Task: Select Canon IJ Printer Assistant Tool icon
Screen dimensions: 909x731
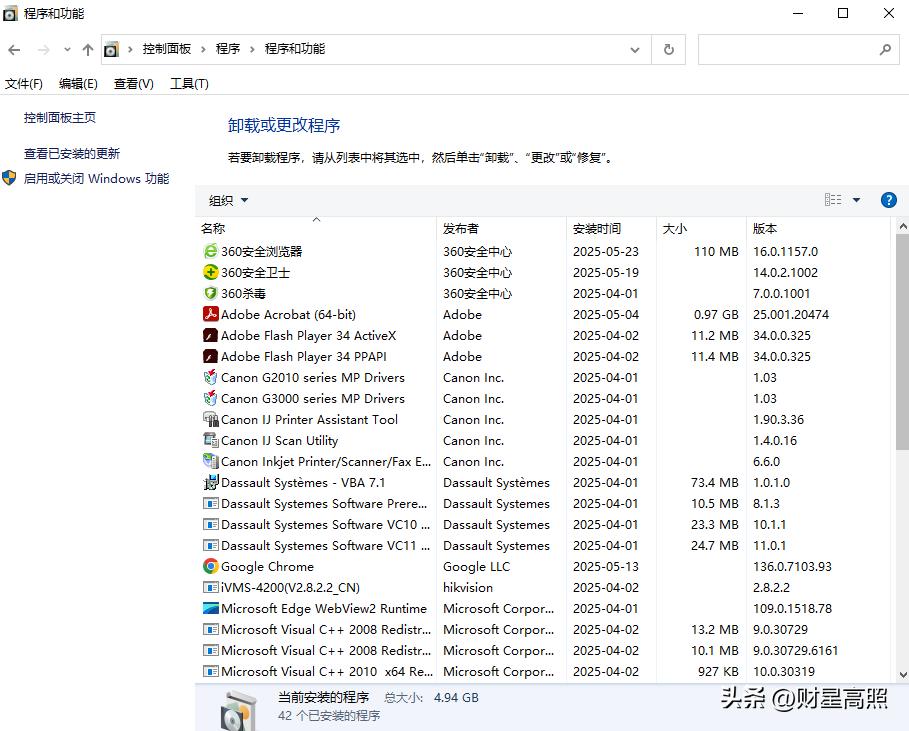Action: [210, 419]
